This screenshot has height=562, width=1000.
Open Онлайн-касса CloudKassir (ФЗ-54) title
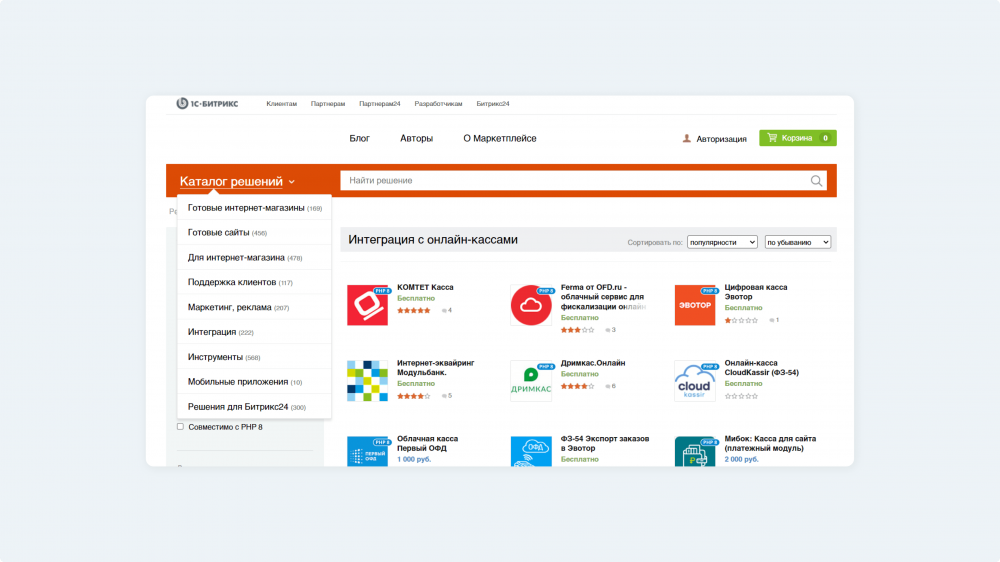pyautogui.click(x=761, y=367)
